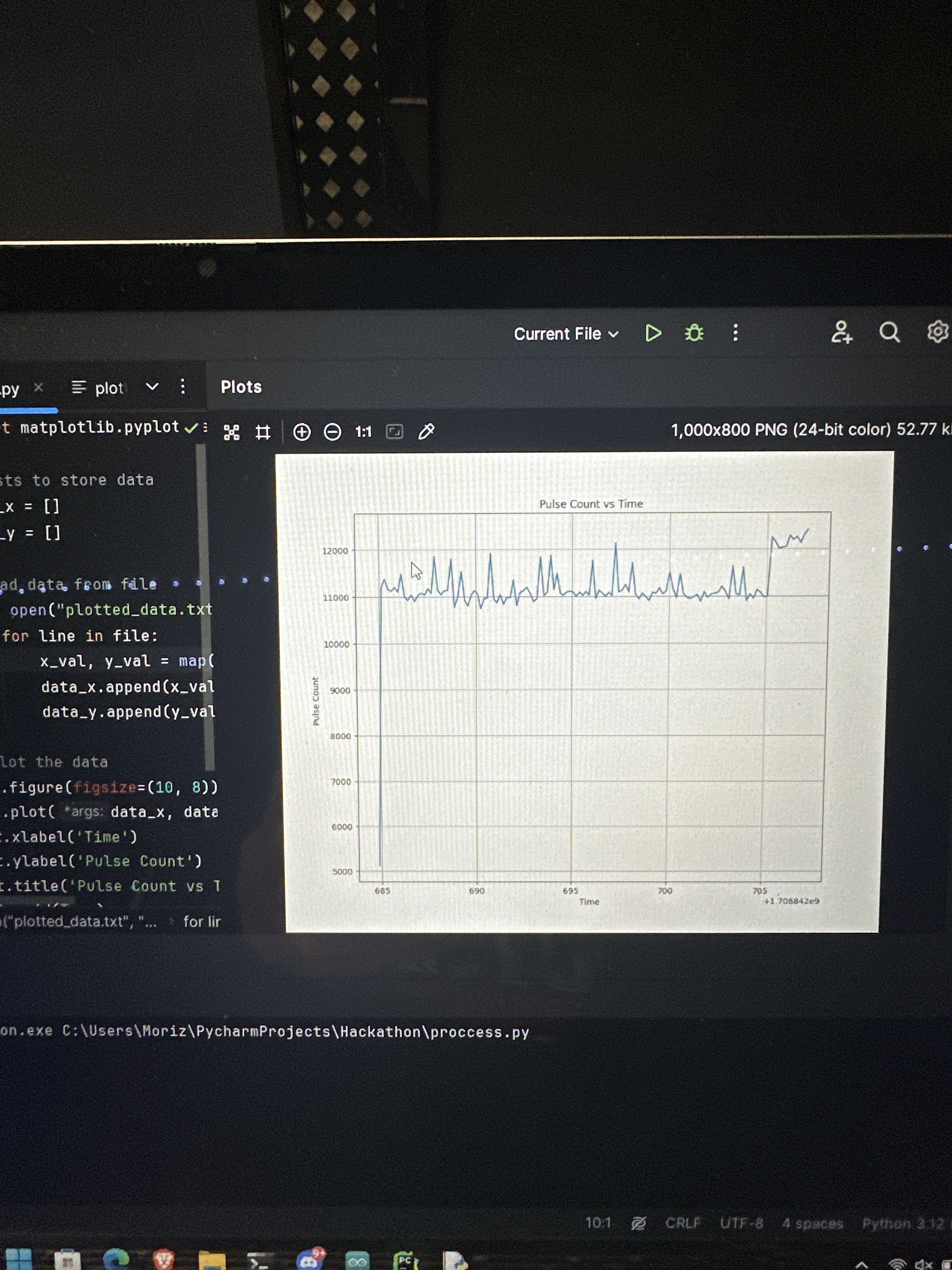
Task: Toggle the grid overlay in plot viewer
Action: [x=263, y=432]
